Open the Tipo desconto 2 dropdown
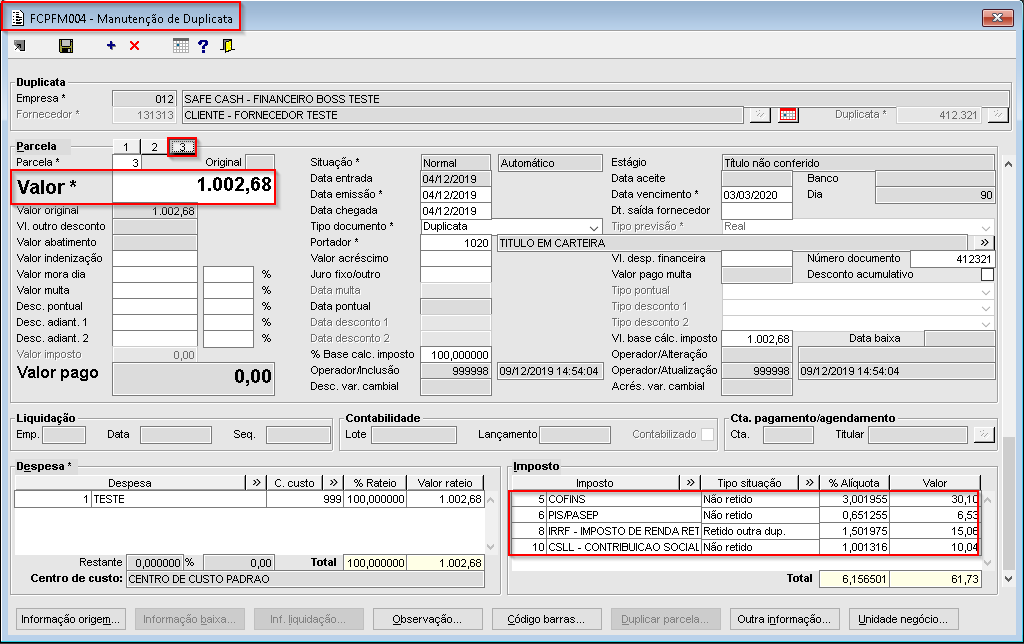 coord(985,323)
